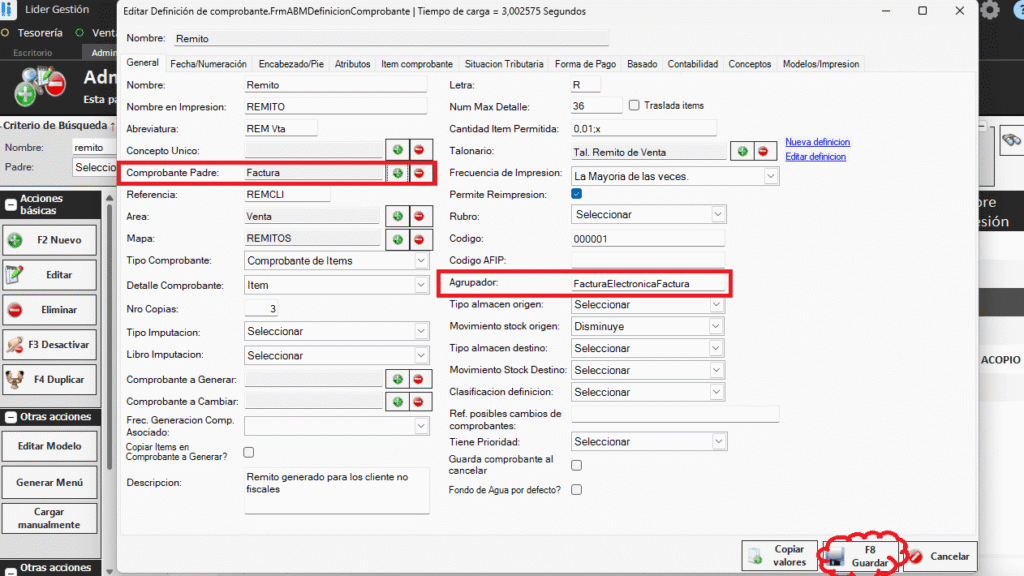This screenshot has height=576, width=1024.
Task: Switch to the Fecha/Numeración tab
Action: (208, 64)
